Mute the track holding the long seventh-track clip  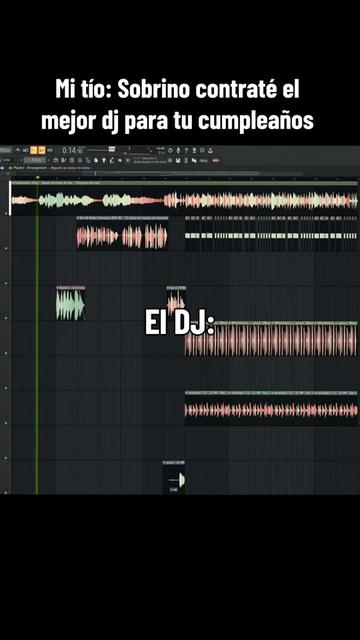click(6, 423)
